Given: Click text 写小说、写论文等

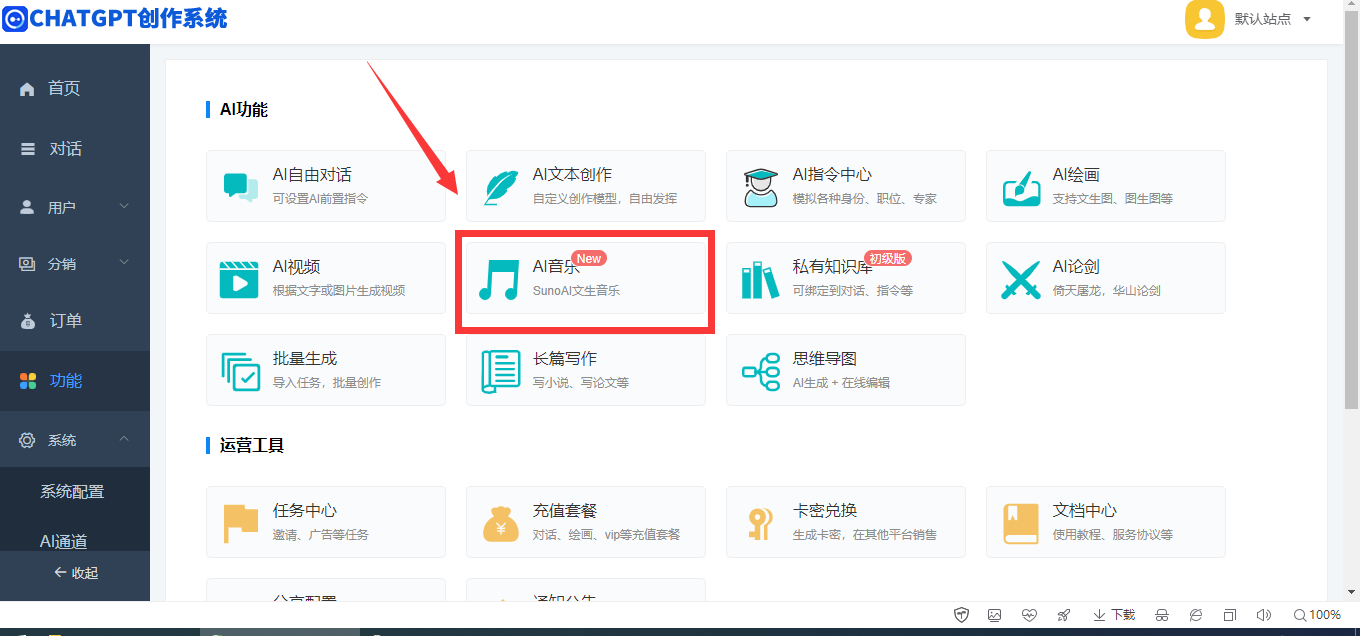Looking at the screenshot, I should [x=581, y=383].
